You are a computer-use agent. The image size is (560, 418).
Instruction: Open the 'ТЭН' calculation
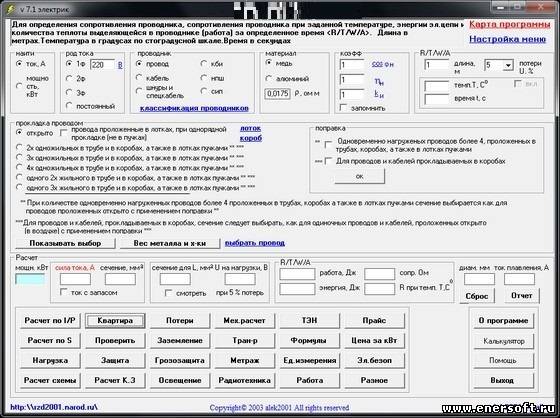309,320
